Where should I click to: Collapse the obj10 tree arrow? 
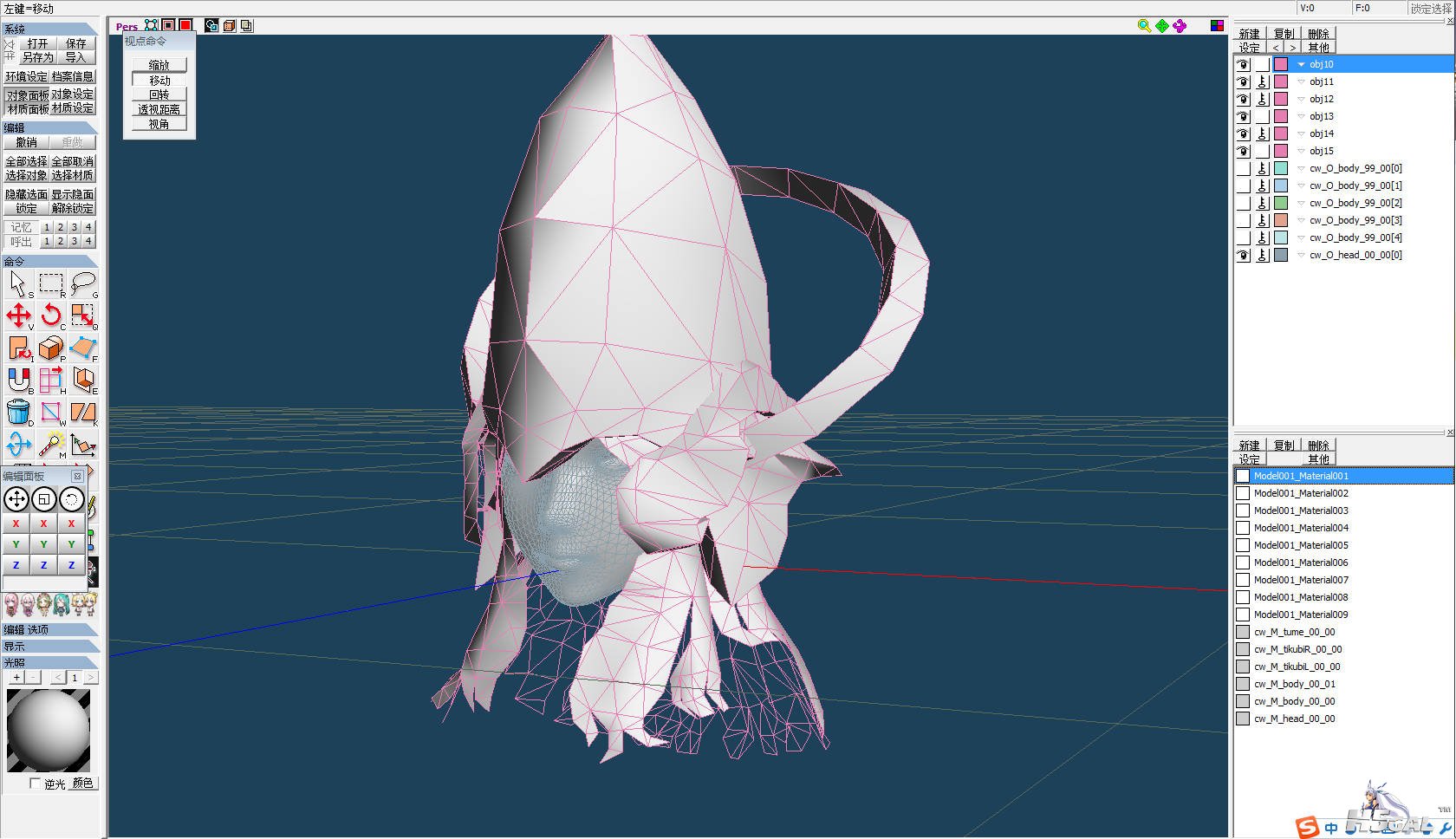(1301, 64)
